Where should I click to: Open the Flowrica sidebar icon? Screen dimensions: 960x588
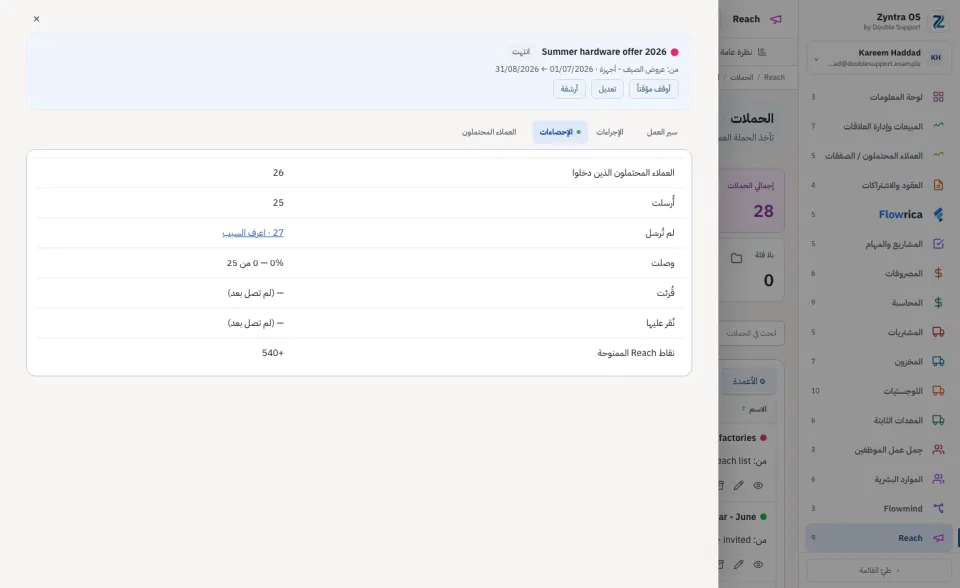point(938,214)
